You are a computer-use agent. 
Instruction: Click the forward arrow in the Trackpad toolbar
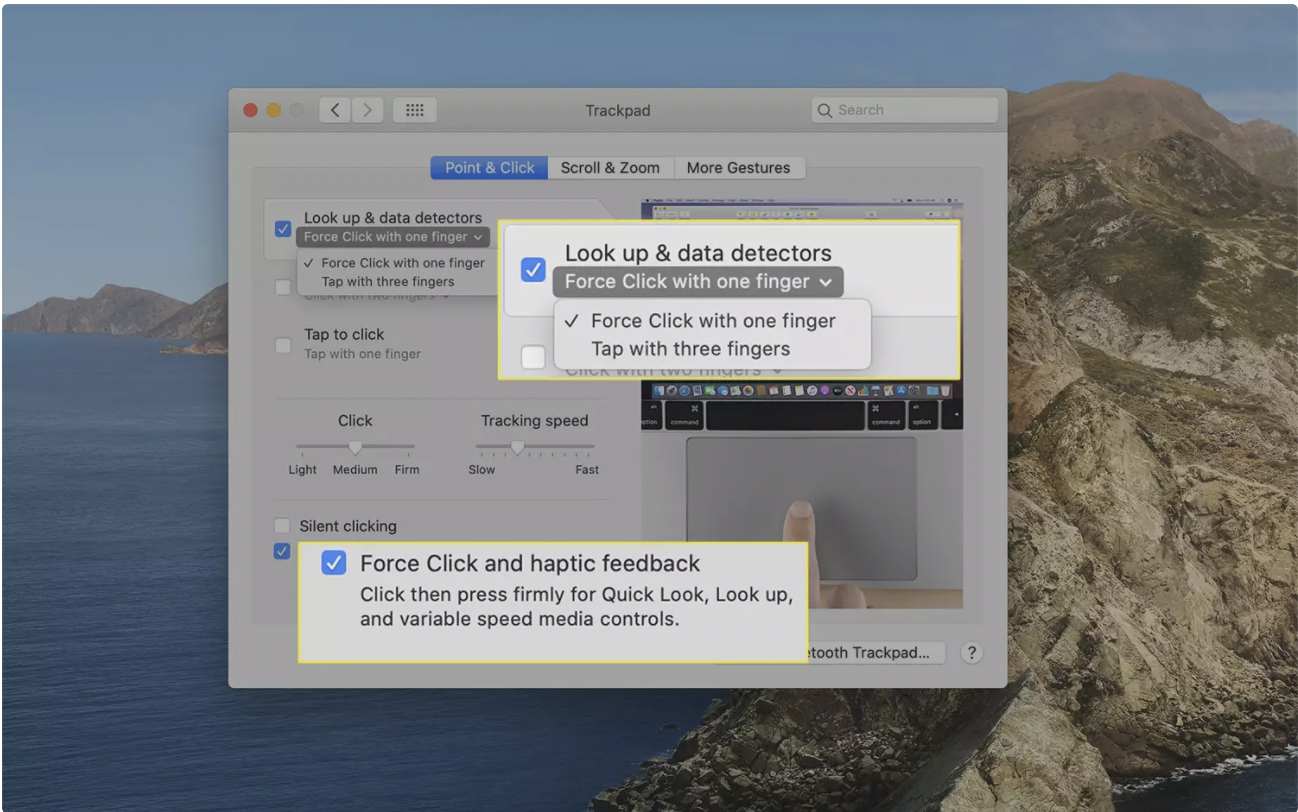click(367, 110)
